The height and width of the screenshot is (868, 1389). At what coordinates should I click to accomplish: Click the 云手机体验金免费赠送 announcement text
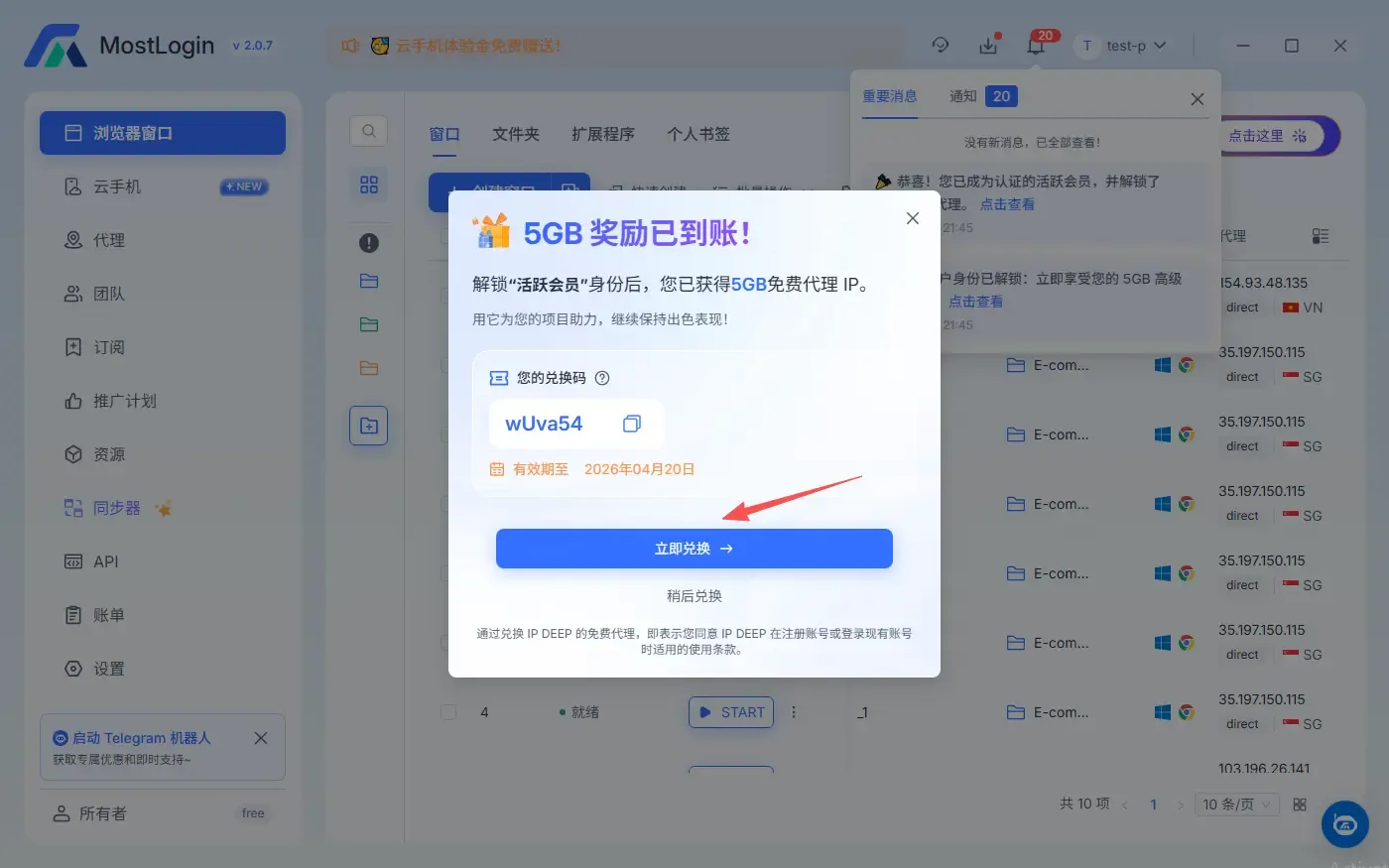pos(478,46)
